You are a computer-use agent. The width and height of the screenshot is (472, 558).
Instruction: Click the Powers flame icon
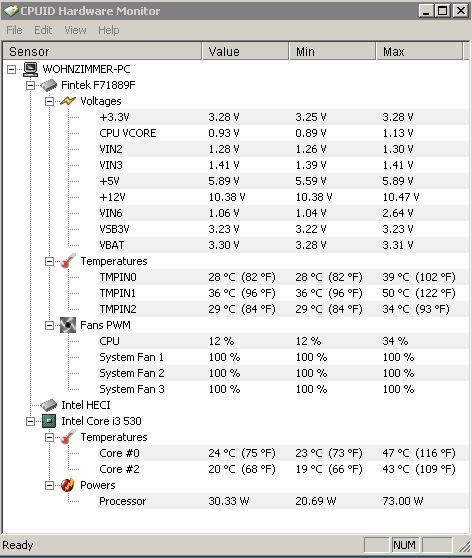68,485
